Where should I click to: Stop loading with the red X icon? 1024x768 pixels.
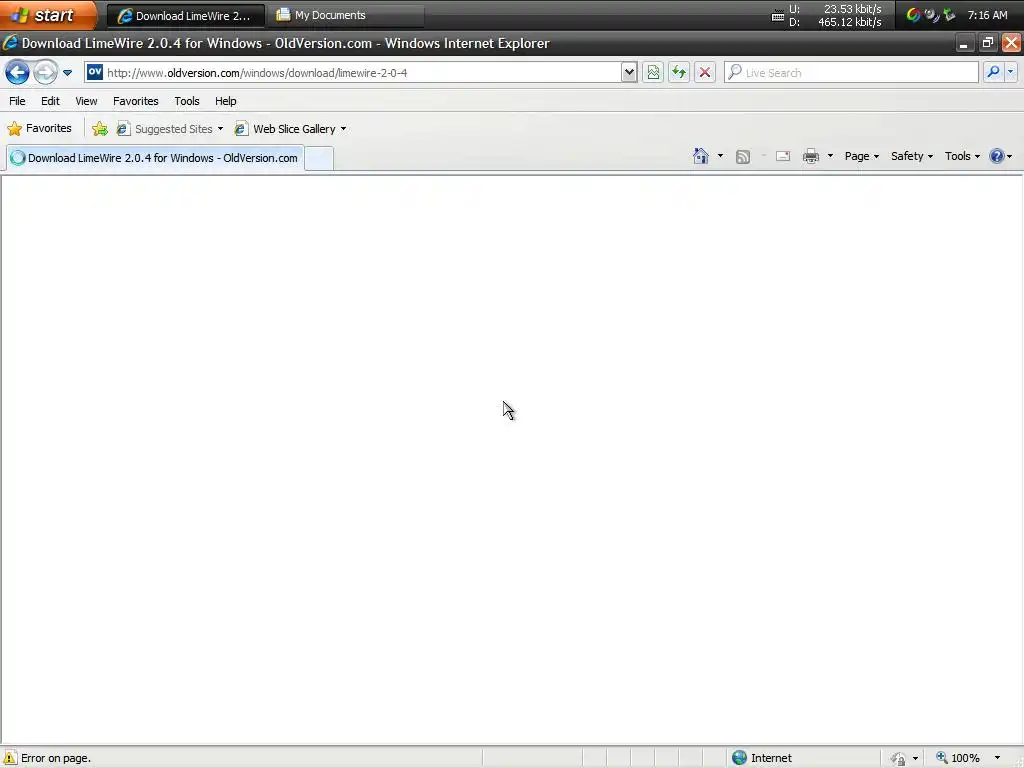[x=705, y=72]
